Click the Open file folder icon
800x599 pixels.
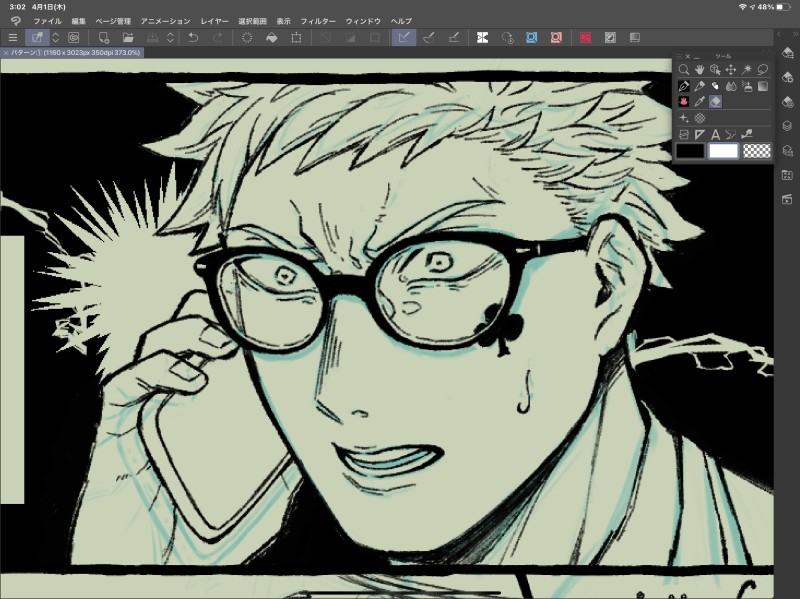[x=128, y=38]
